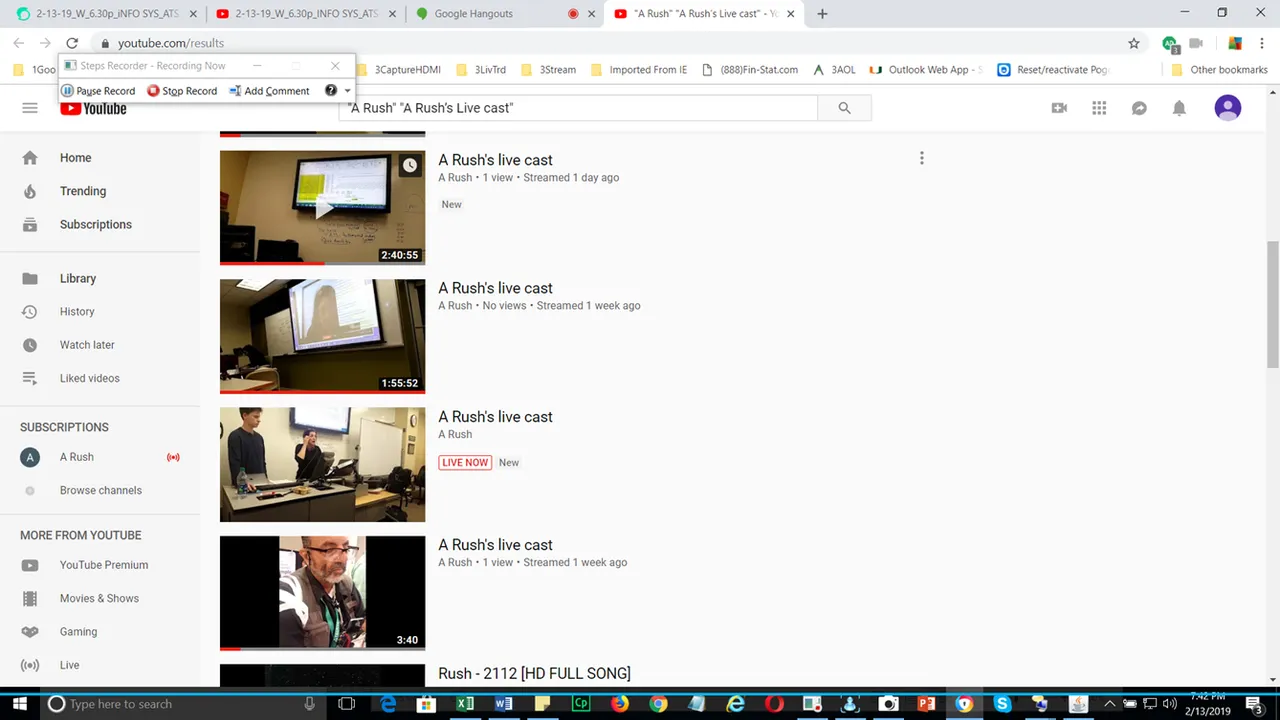Launch Excel from the taskbar

(465, 704)
